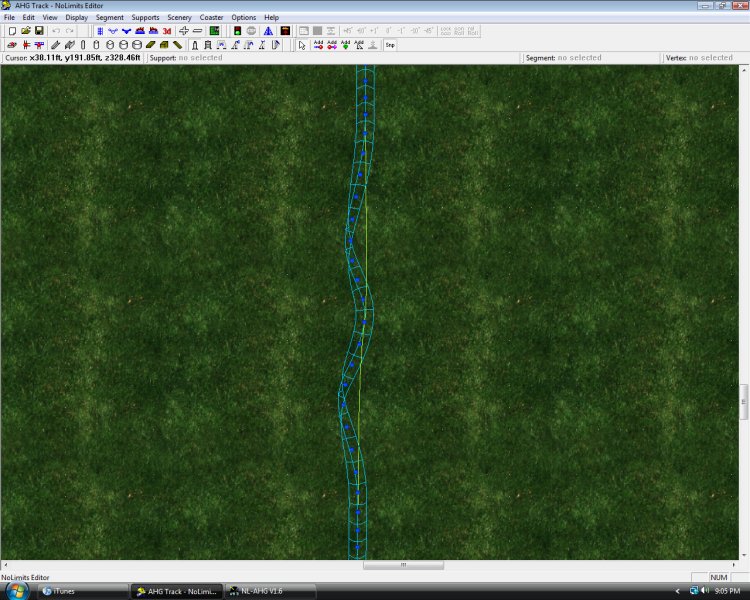Open the File menu
This screenshot has height=600, width=750.
pos(9,17)
